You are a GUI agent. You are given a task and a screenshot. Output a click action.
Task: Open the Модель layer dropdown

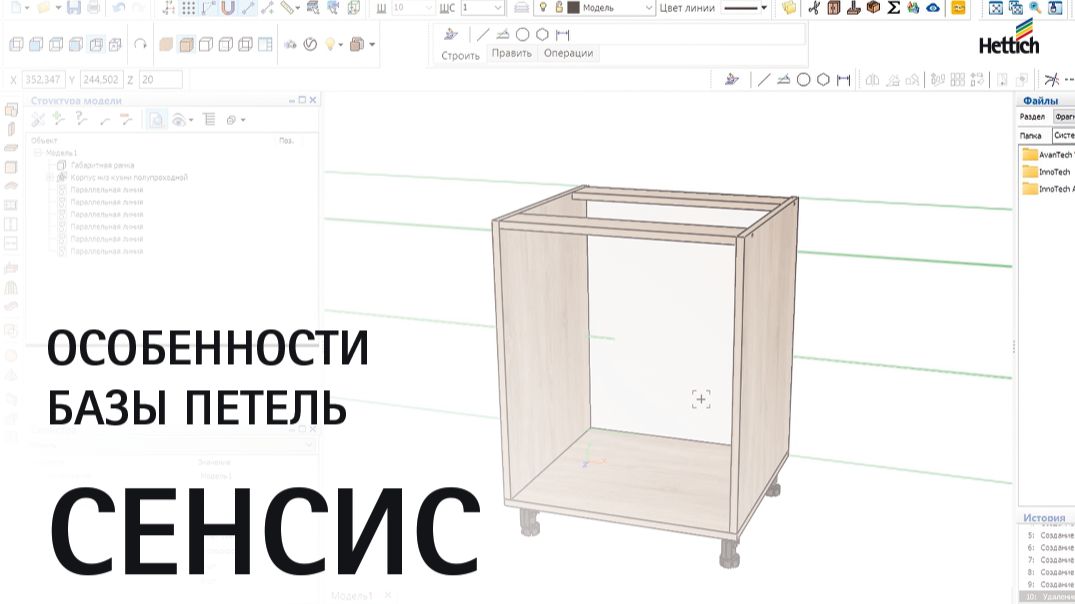coord(649,8)
